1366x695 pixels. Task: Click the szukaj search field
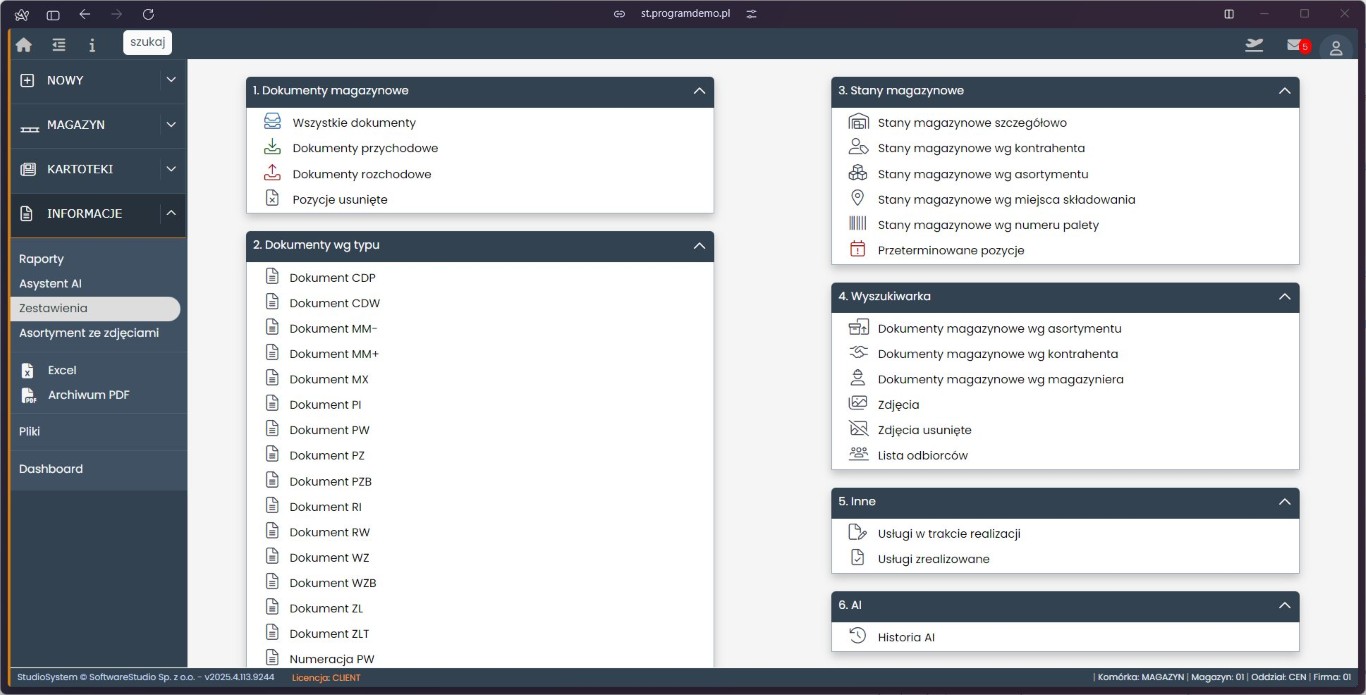(x=148, y=42)
